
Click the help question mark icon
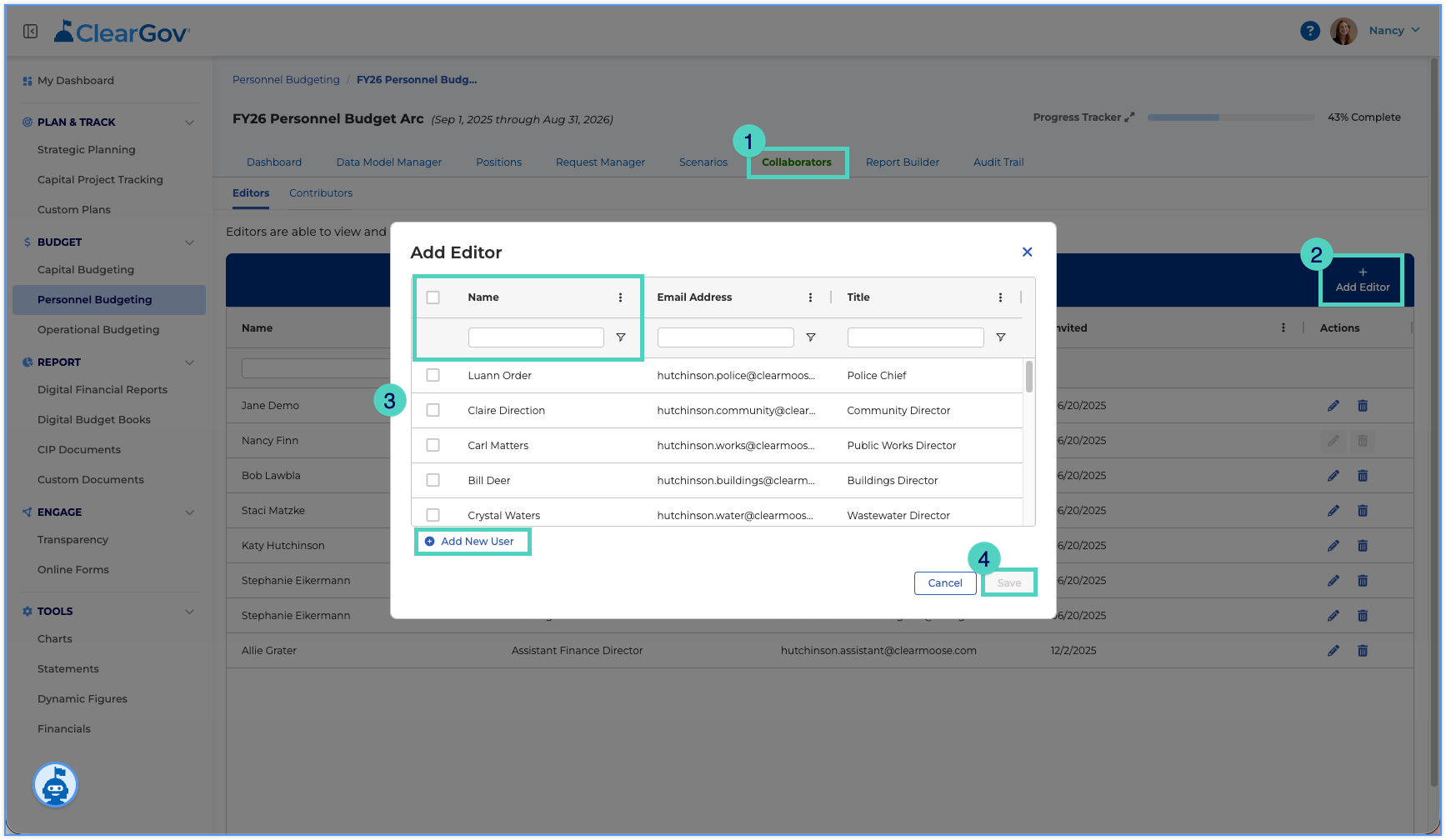[x=1310, y=31]
